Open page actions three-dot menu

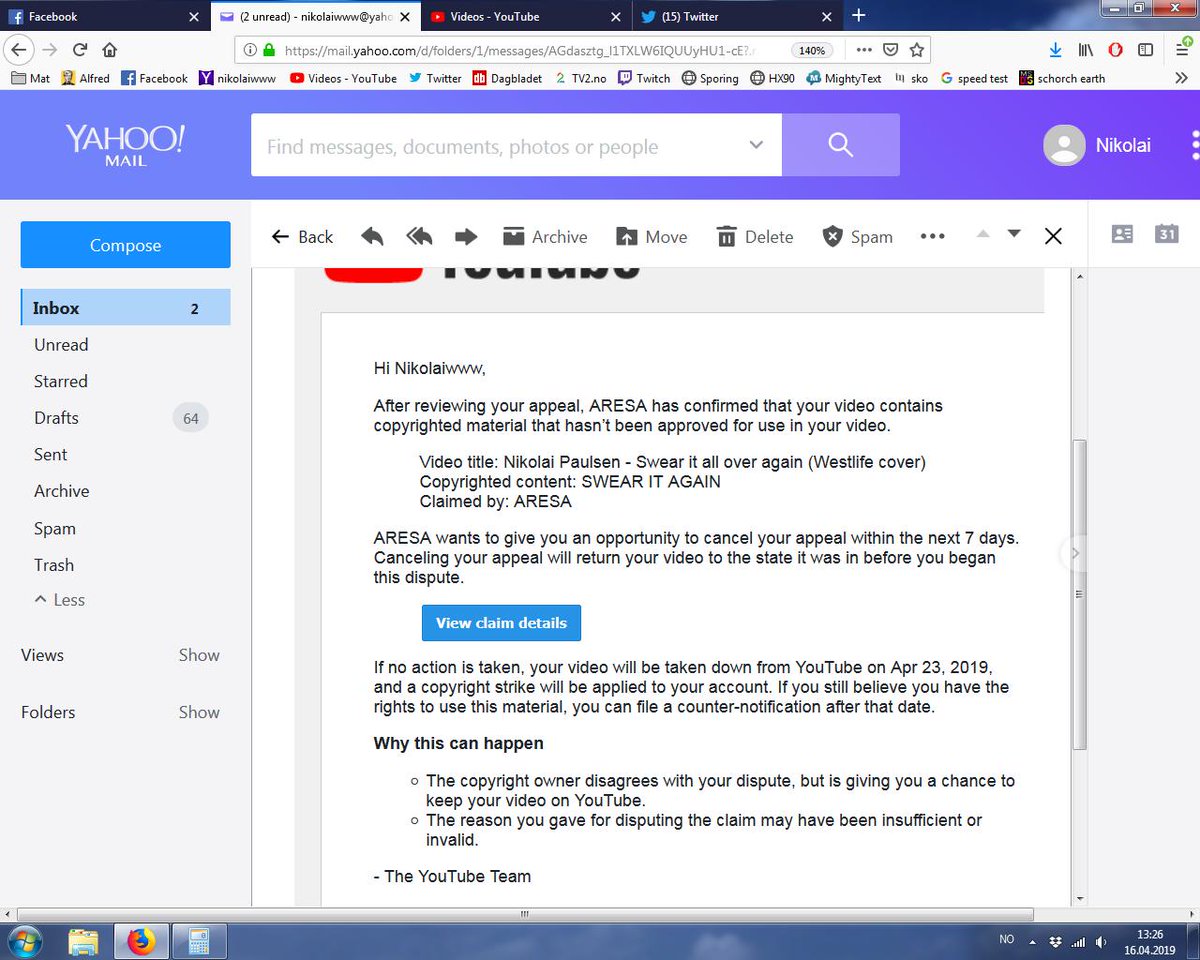[x=864, y=50]
